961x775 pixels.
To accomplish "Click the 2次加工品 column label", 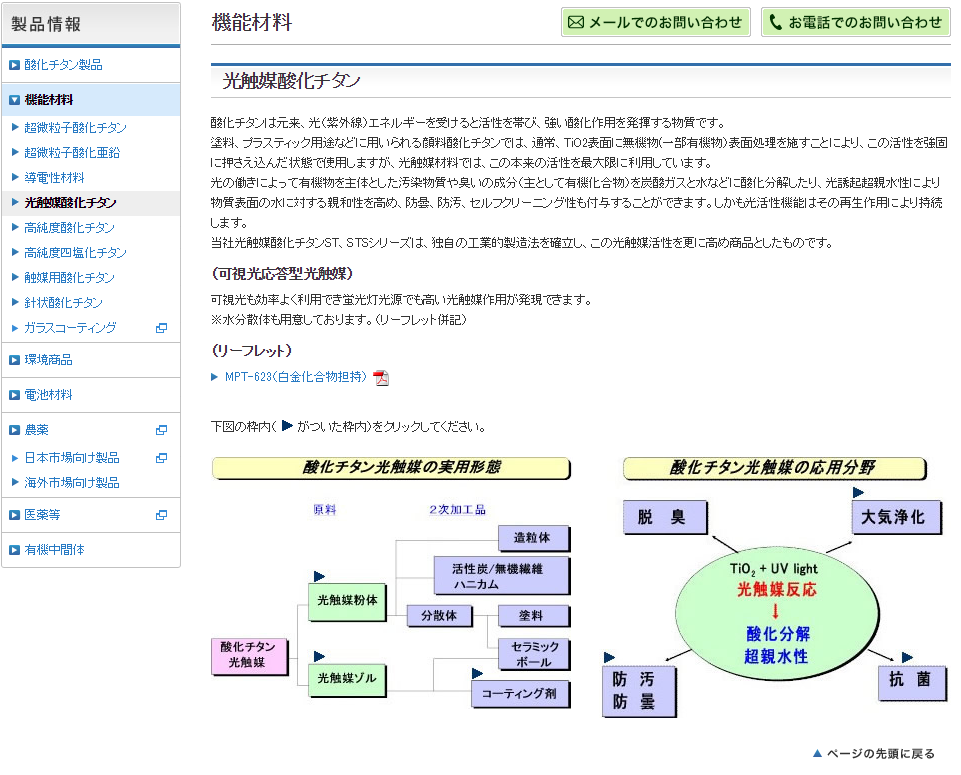I will (457, 510).
